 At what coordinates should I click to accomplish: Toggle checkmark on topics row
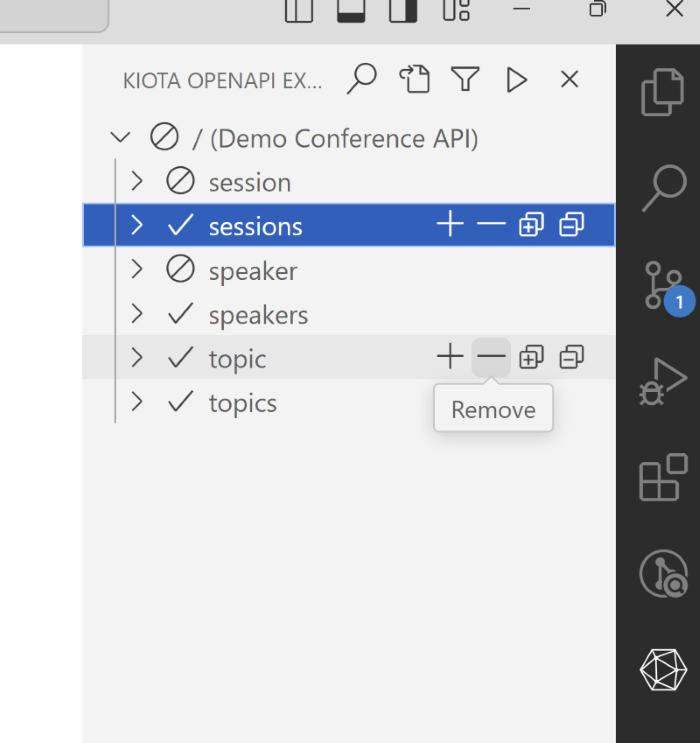[180, 401]
